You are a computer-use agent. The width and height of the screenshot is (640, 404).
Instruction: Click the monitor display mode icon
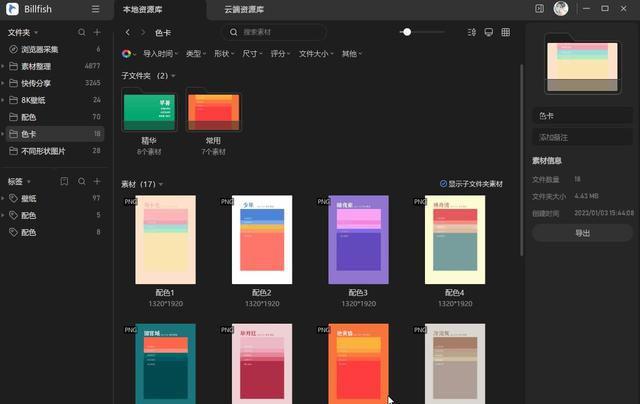pos(489,32)
